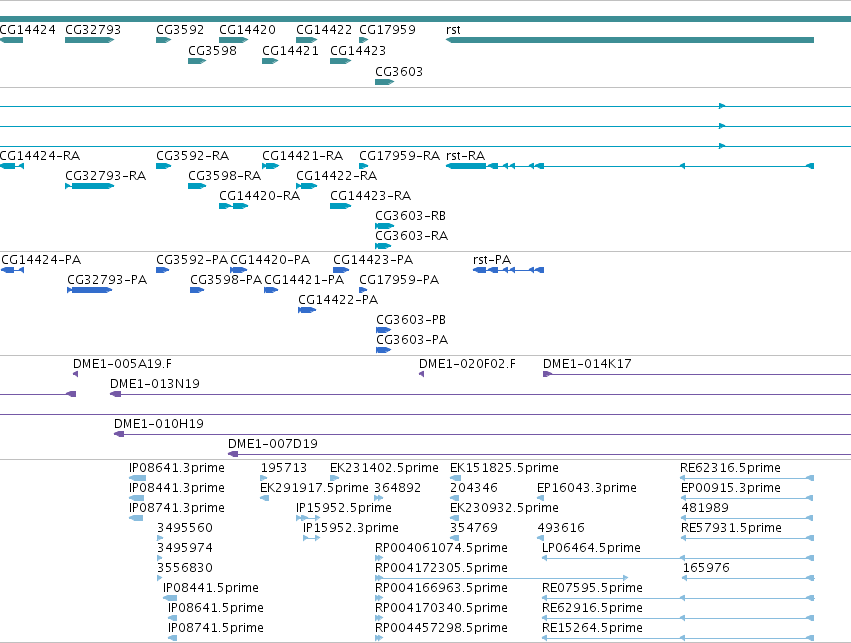Select the CG32793-RA transcript label
Image resolution: width=851 pixels, height=643 pixels.
pos(106,176)
